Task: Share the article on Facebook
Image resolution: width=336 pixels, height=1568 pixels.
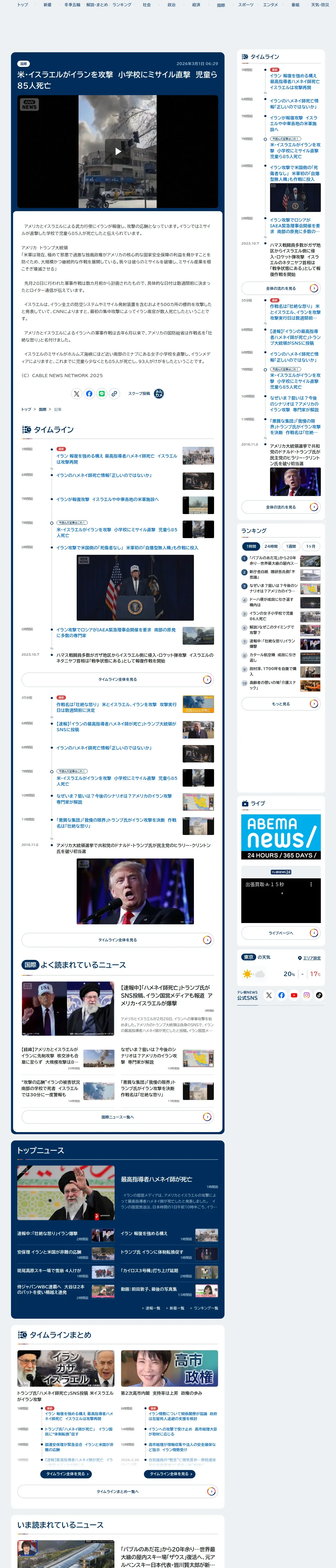Action: click(89, 394)
